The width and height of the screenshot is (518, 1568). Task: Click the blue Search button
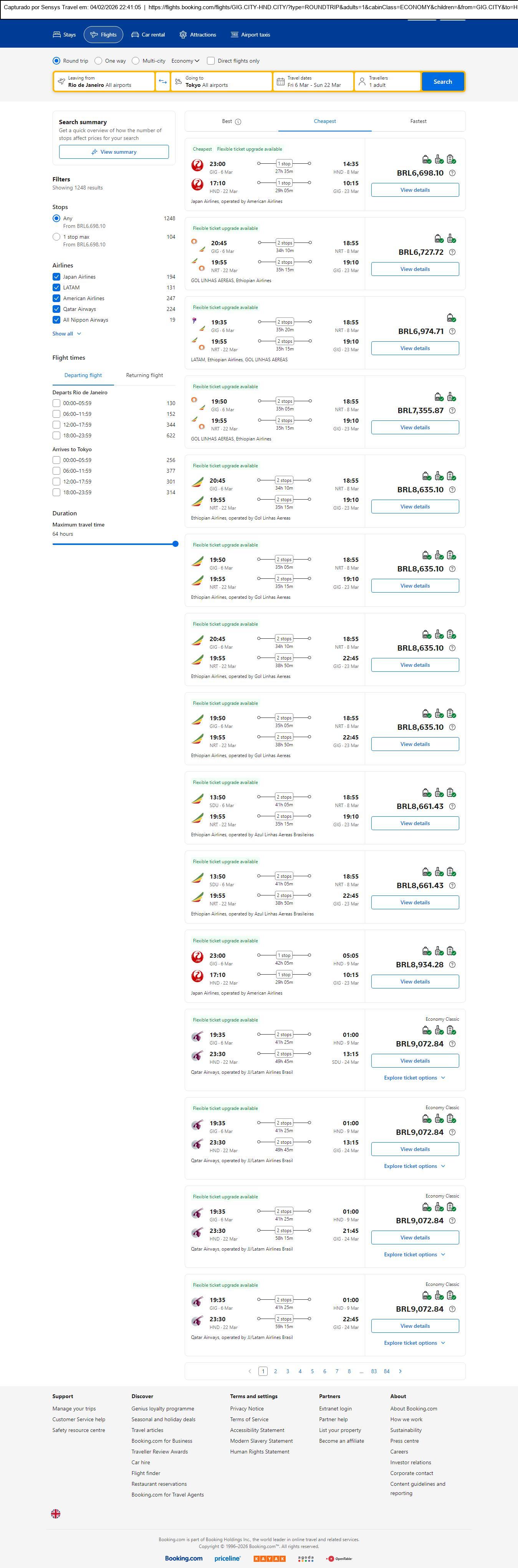point(442,81)
